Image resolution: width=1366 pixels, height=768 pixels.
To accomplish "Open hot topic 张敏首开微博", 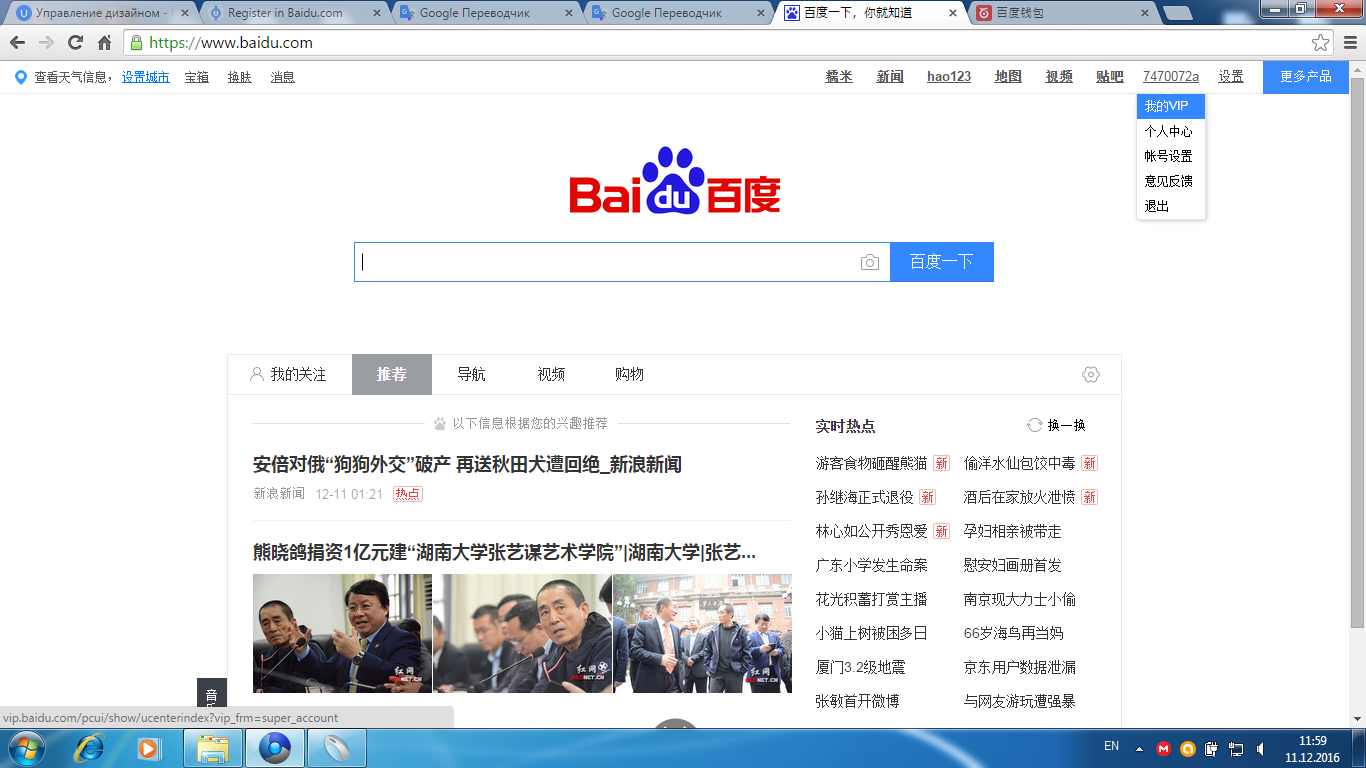I will point(857,701).
